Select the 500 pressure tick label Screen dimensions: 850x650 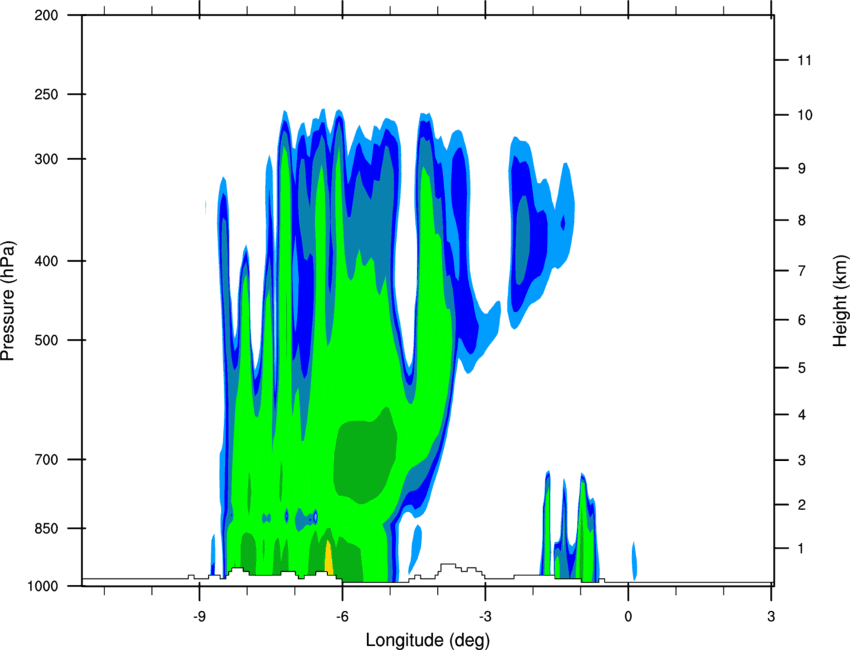[47, 340]
